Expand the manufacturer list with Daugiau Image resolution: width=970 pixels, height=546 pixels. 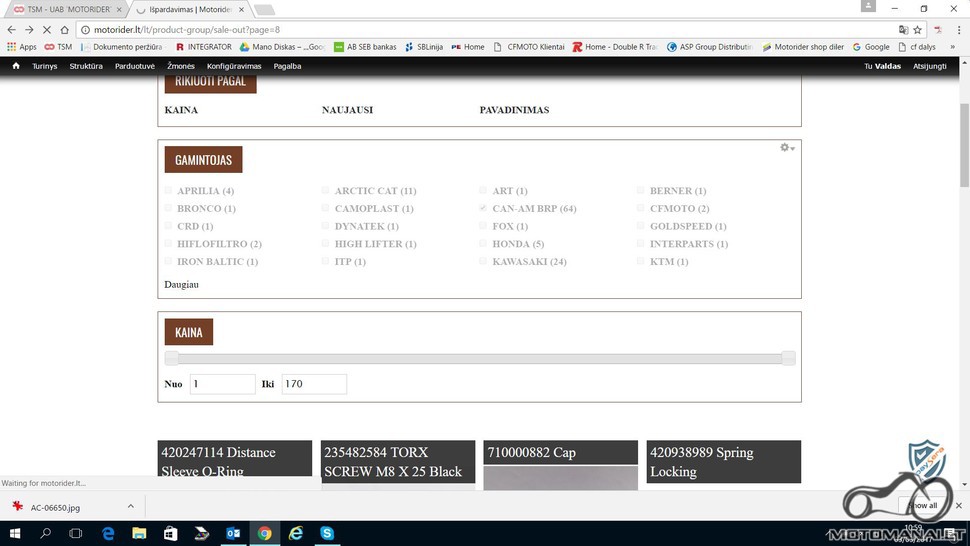click(x=181, y=284)
